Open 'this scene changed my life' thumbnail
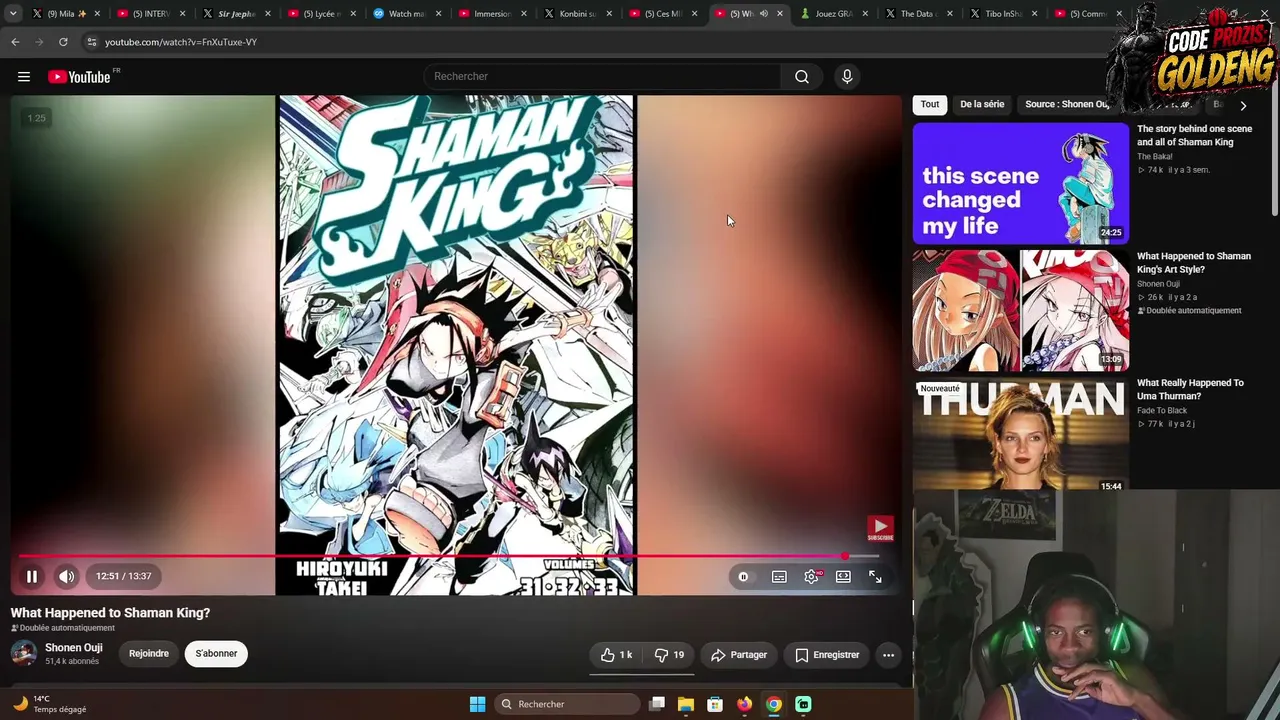 [x=1020, y=183]
